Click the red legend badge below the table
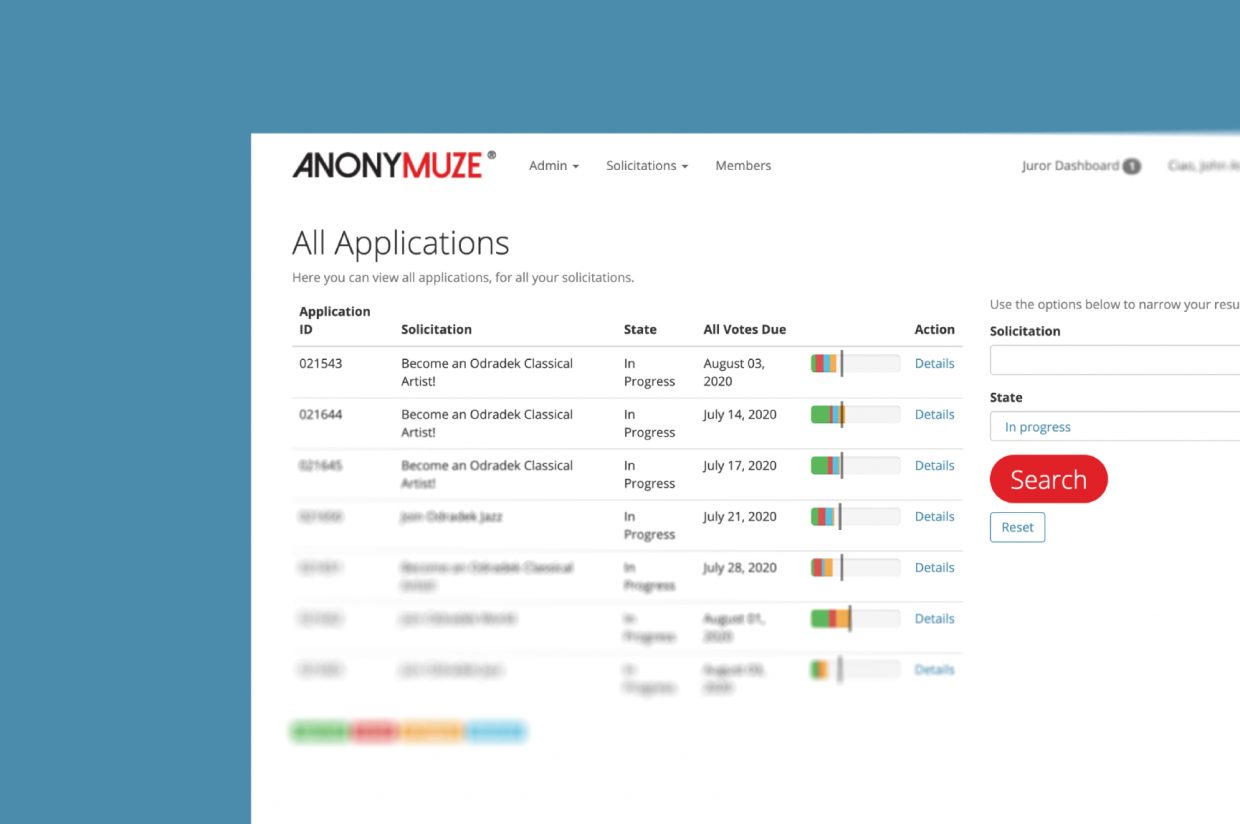This screenshot has height=824, width=1240. [374, 732]
